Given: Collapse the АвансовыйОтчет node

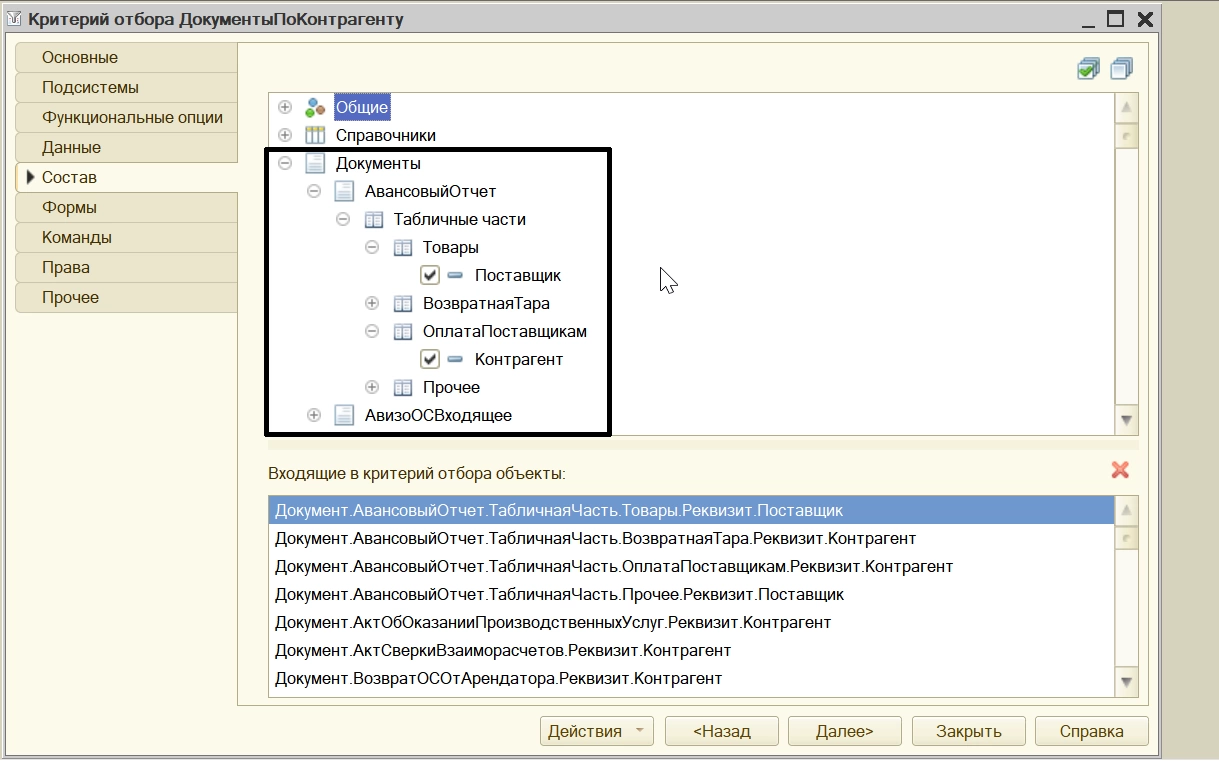Looking at the screenshot, I should point(314,191).
